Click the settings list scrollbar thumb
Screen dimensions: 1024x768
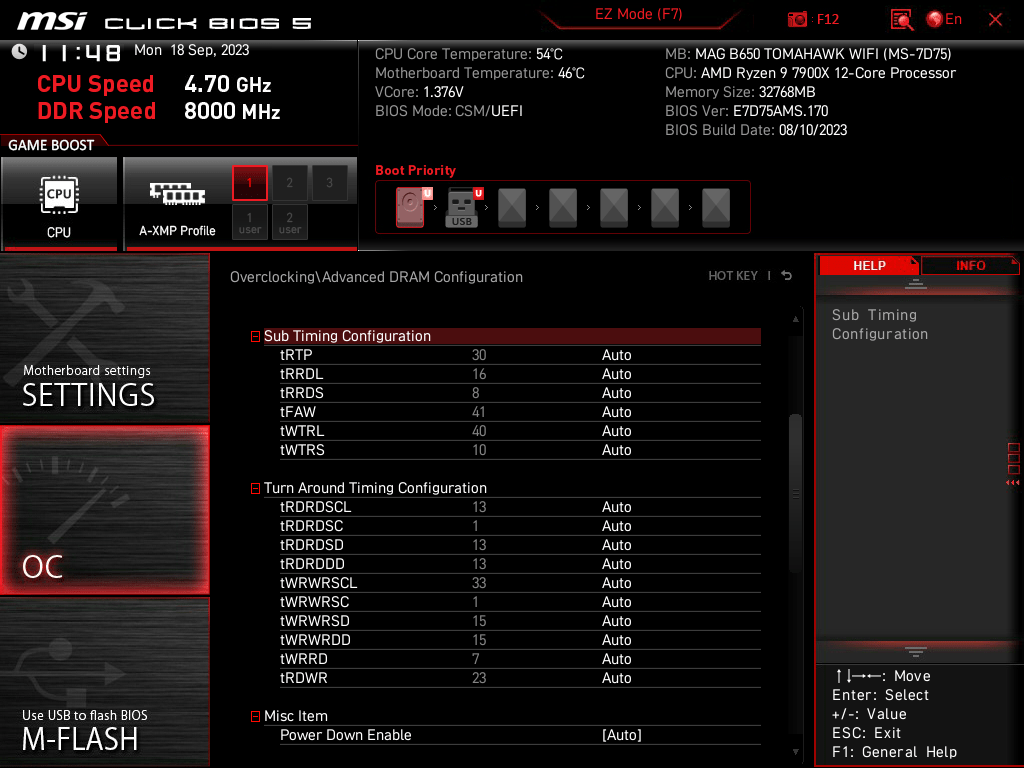click(x=795, y=493)
